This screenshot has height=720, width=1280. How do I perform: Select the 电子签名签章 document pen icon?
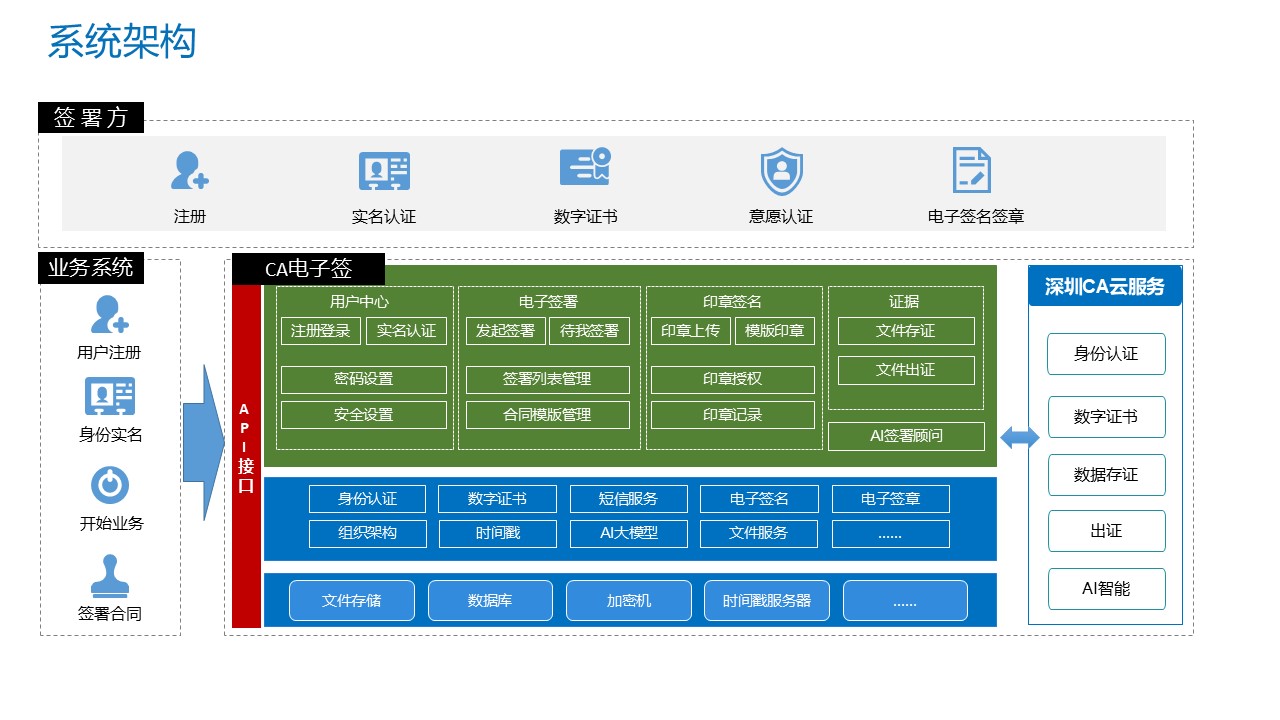pos(971,170)
